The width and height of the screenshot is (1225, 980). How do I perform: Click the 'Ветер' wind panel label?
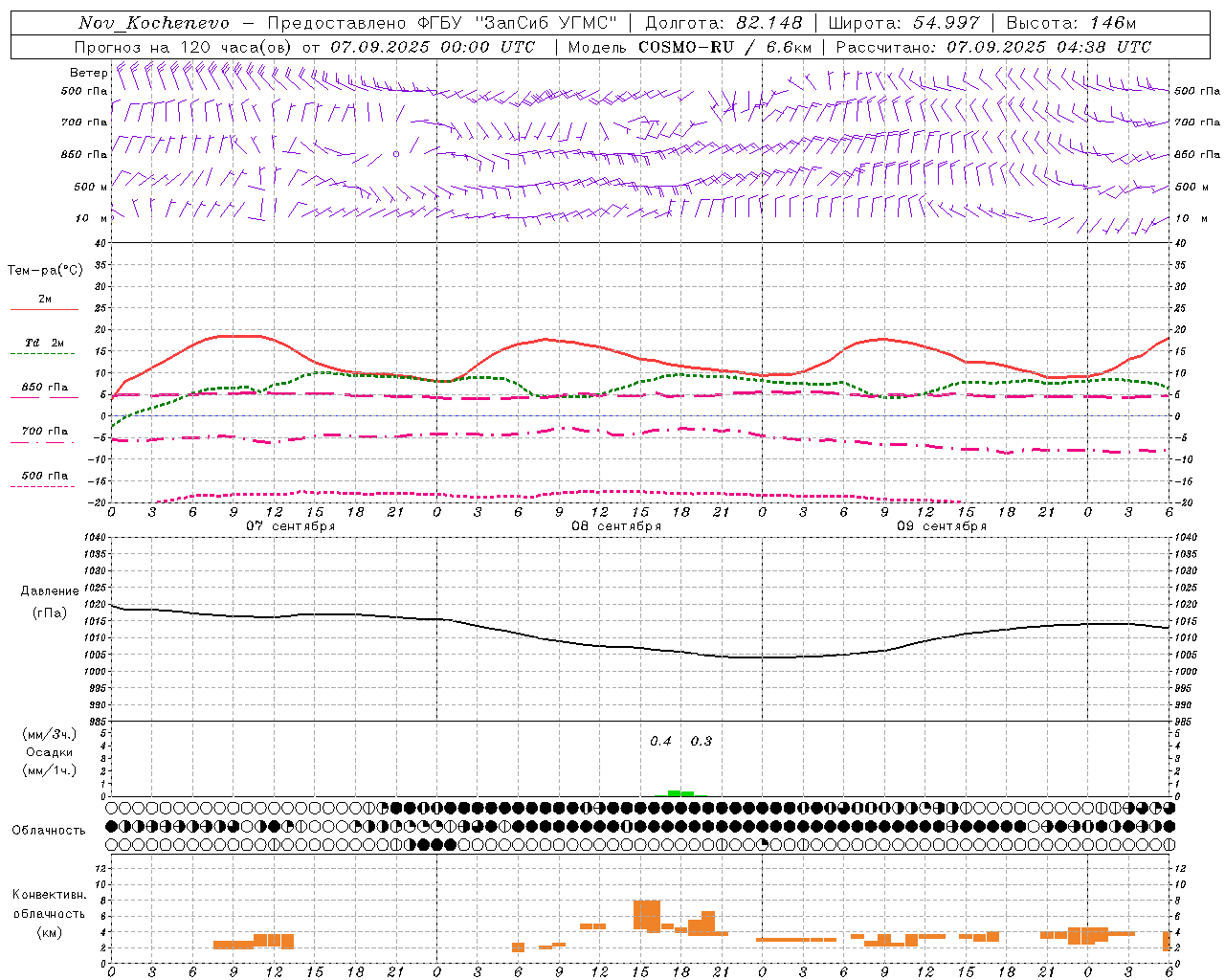pyautogui.click(x=88, y=73)
